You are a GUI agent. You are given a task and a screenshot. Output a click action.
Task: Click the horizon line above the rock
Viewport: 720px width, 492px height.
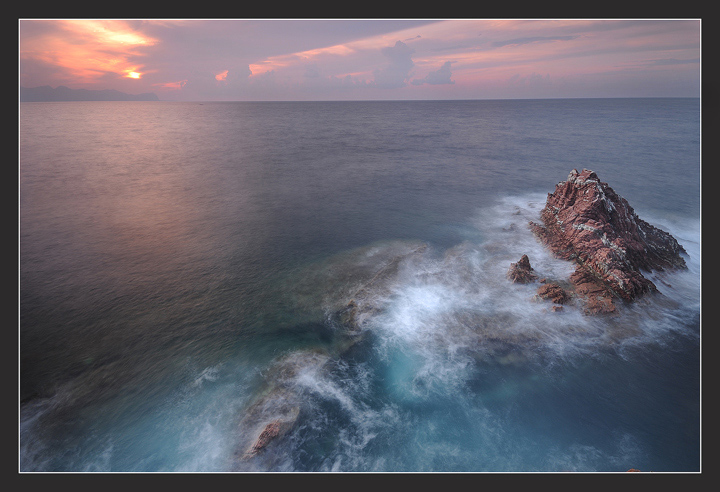click(x=590, y=98)
